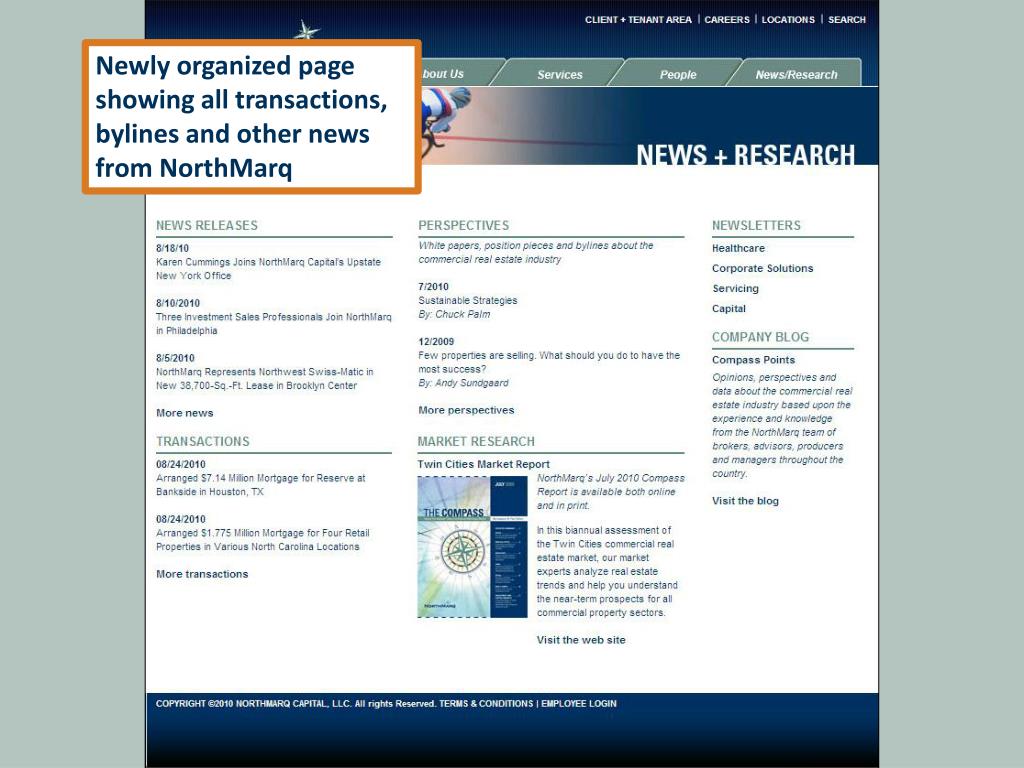Screen dimensions: 1024x768
Task: Click the Search link in header
Action: pos(846,20)
